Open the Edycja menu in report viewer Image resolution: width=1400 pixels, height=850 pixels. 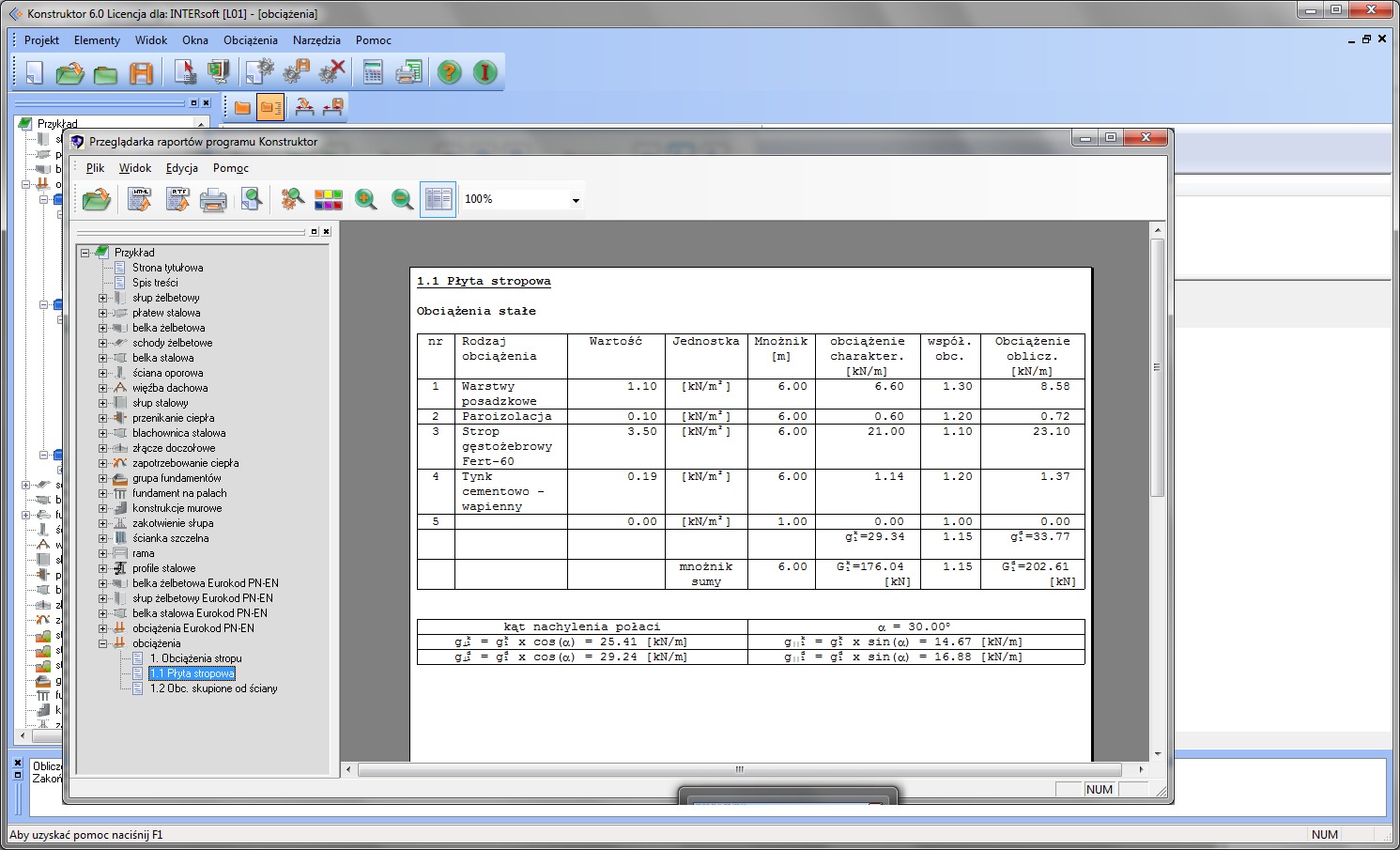pyautogui.click(x=182, y=168)
